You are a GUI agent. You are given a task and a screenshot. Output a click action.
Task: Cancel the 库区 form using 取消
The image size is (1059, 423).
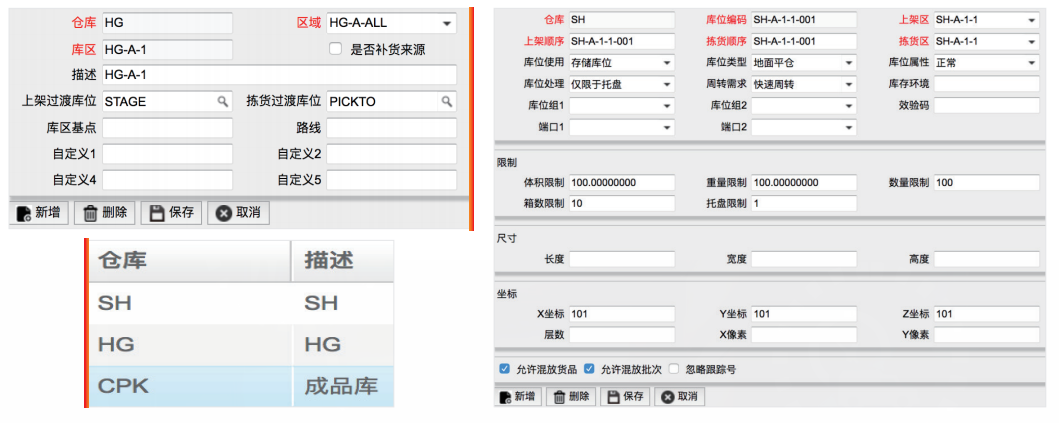(x=237, y=212)
